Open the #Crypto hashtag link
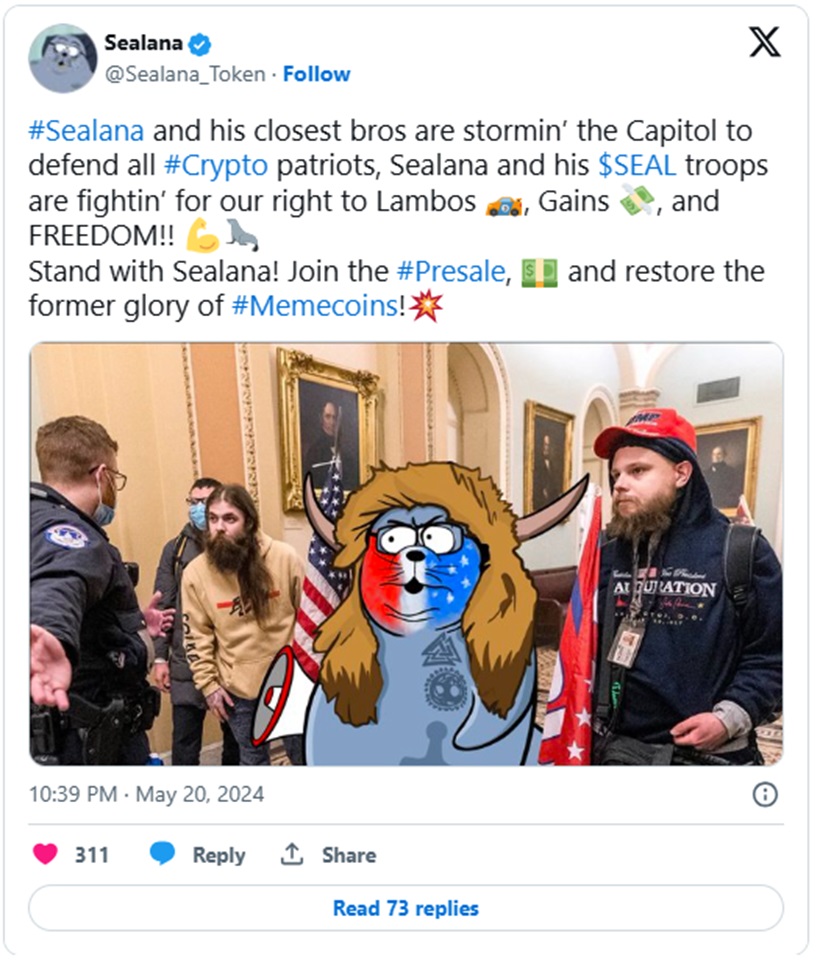Viewport: 820px width, 961px height. coord(216,165)
